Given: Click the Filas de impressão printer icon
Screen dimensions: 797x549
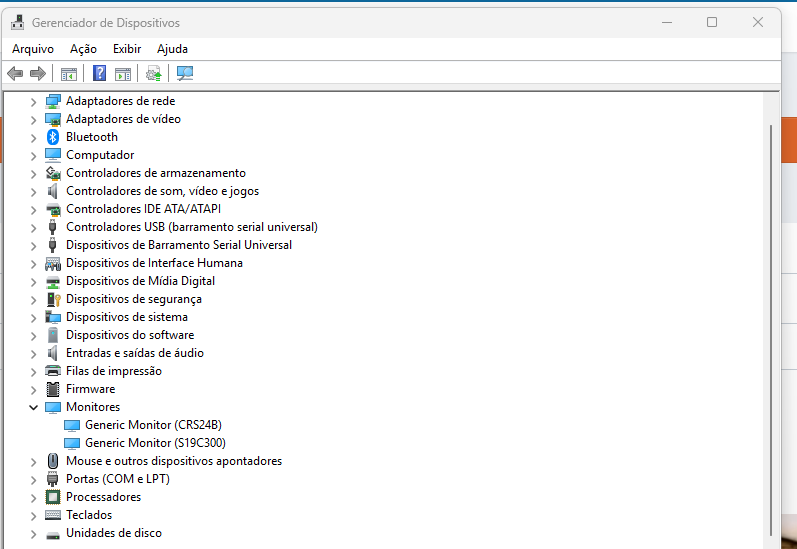Looking at the screenshot, I should 53,371.
